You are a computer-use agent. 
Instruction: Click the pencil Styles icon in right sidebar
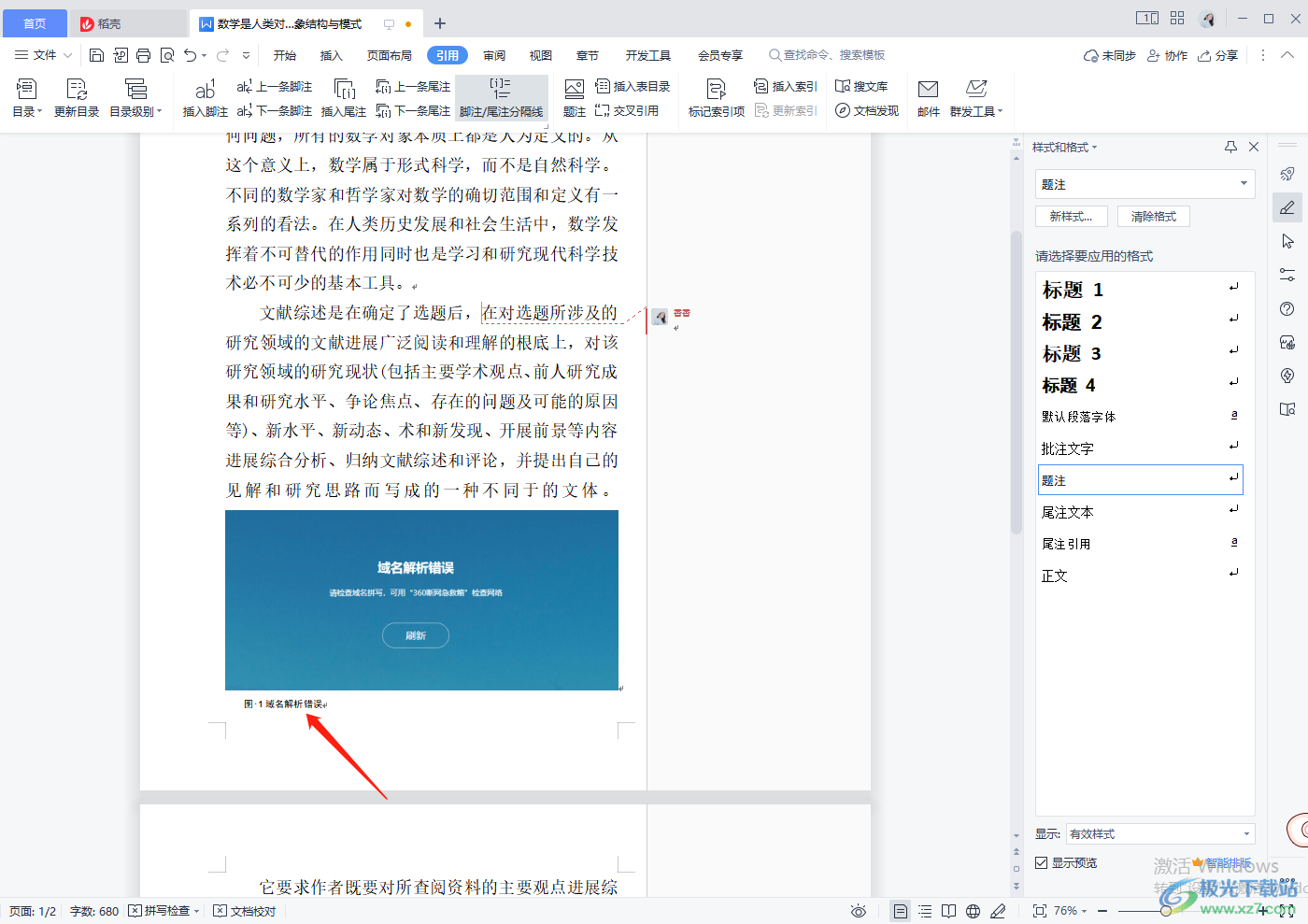point(1287,207)
